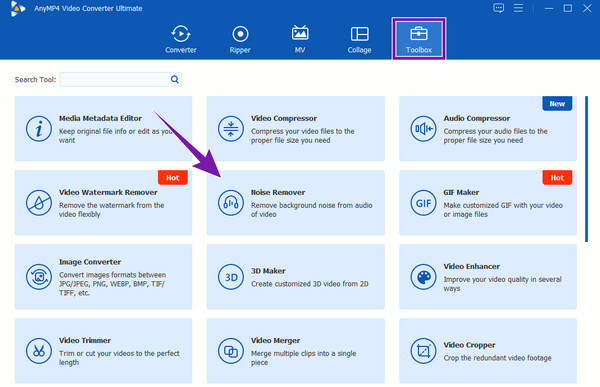Click 'Create customized 3D video from 2D' text

click(x=310, y=284)
